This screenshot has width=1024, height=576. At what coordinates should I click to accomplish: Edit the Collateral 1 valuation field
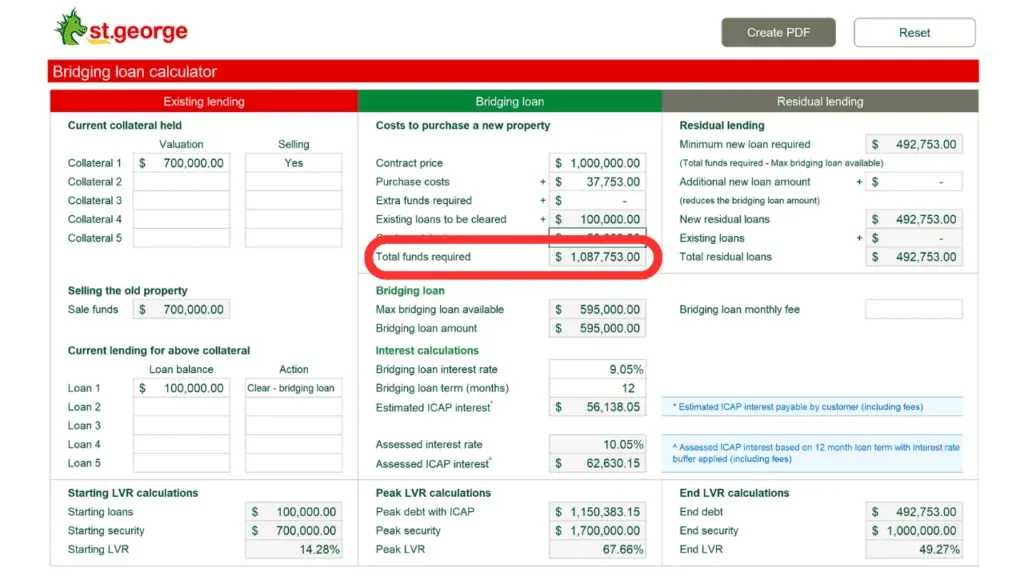182,163
